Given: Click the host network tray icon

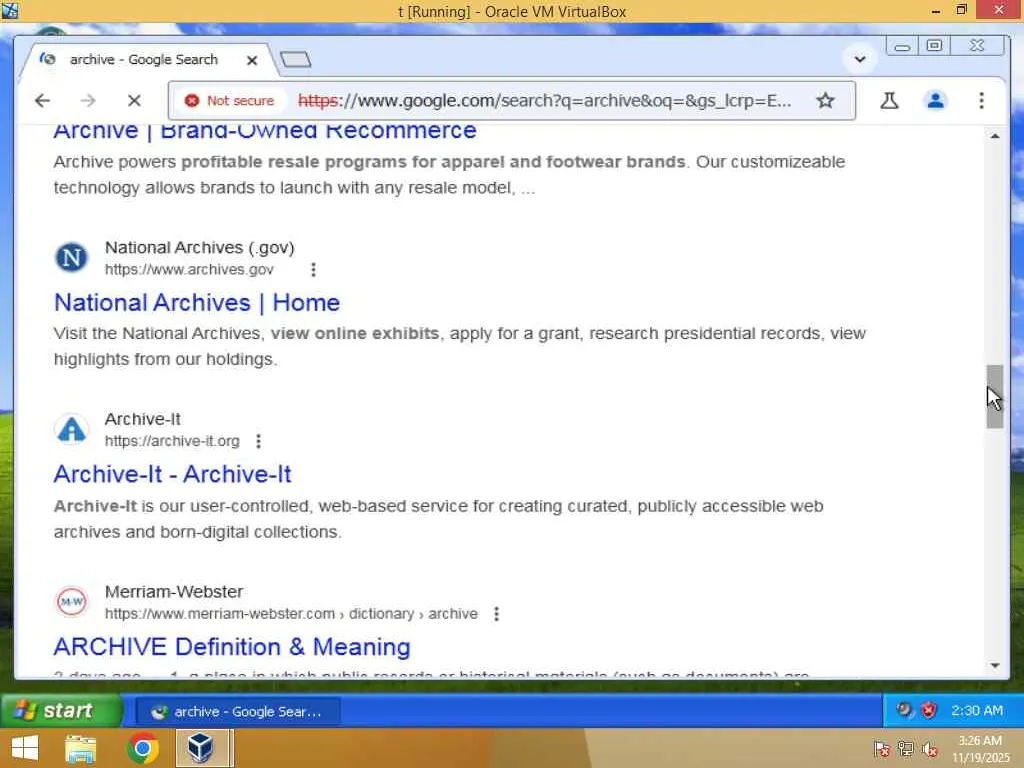Looking at the screenshot, I should point(906,749).
